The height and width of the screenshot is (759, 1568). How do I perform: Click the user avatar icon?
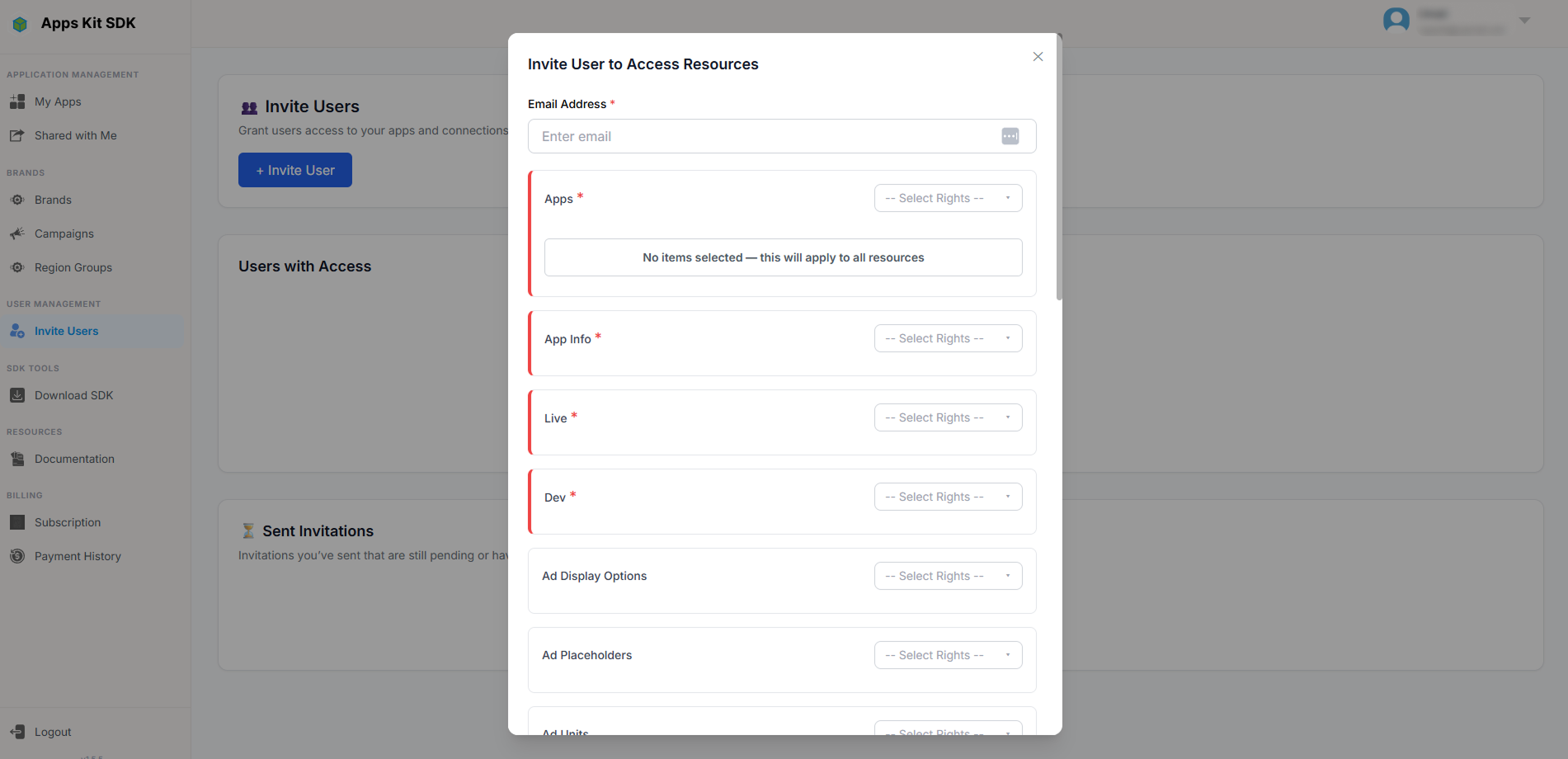pyautogui.click(x=1396, y=20)
